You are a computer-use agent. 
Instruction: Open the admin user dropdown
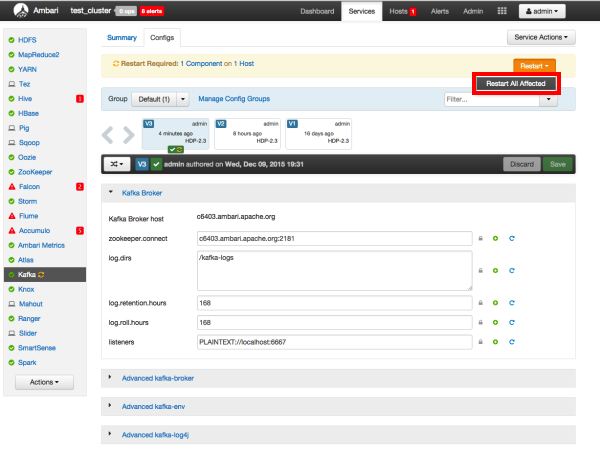[x=542, y=11]
